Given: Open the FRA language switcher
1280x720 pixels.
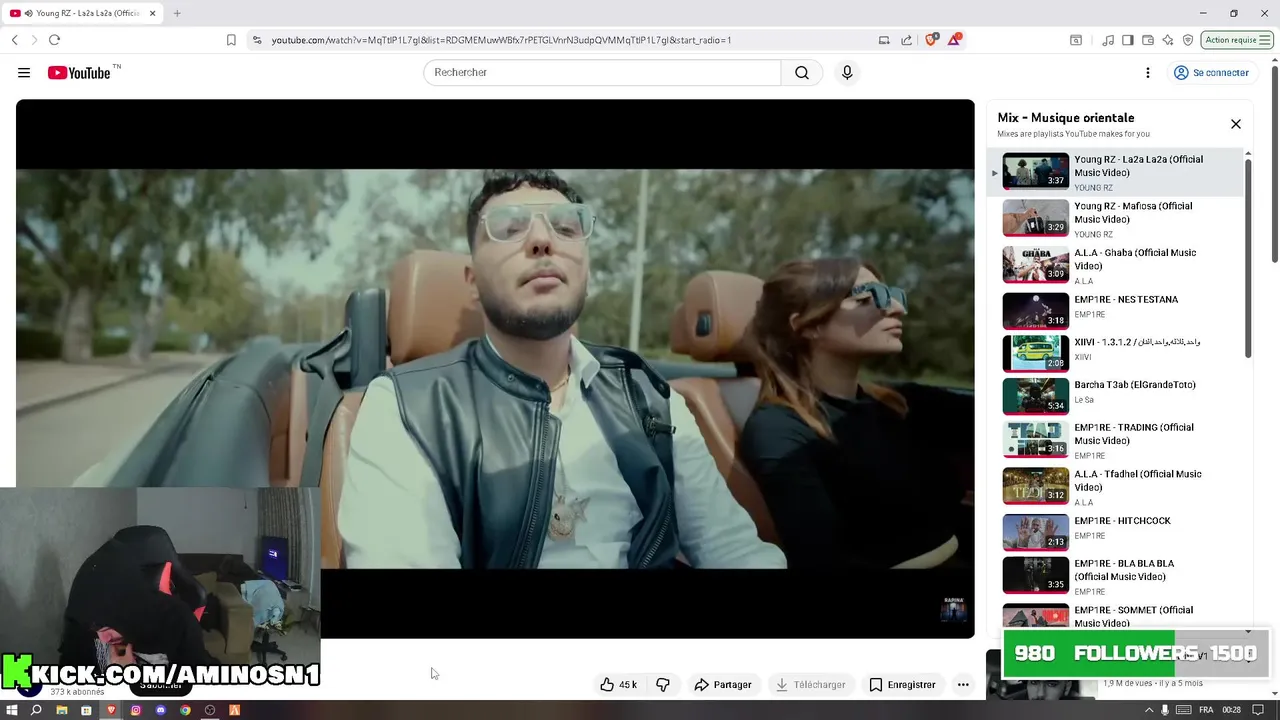Looking at the screenshot, I should click(1206, 710).
